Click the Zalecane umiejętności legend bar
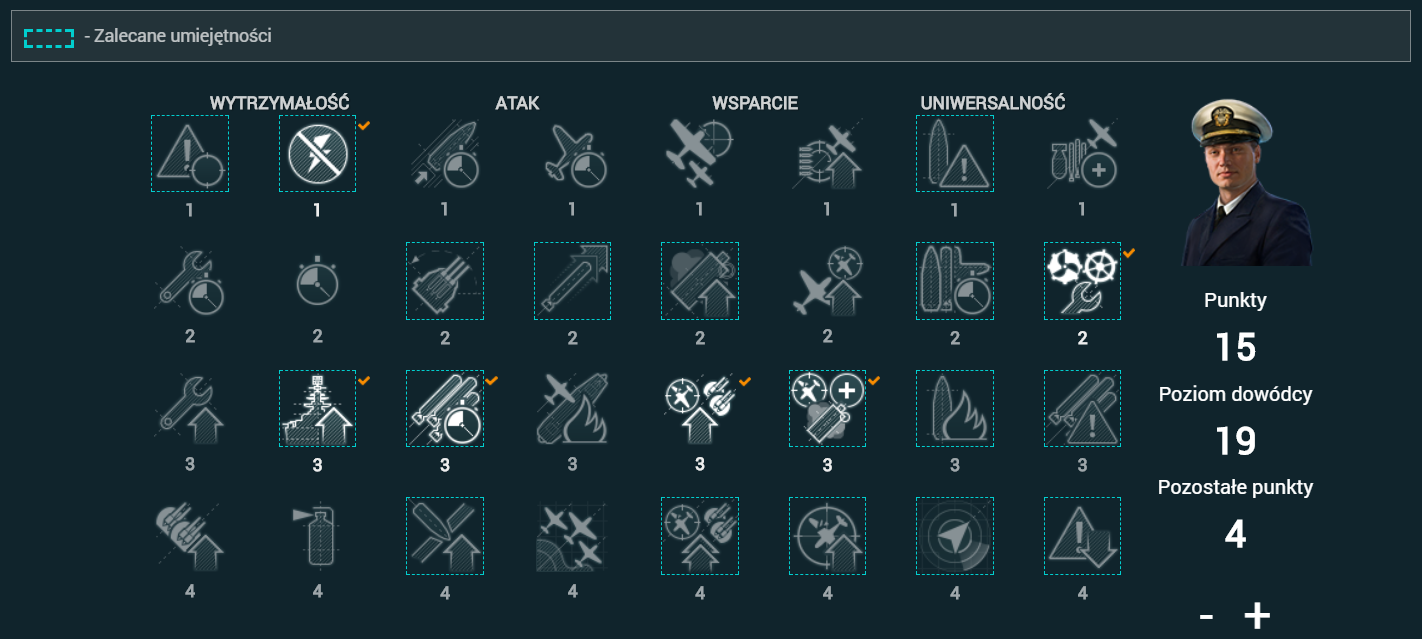1422x639 pixels. [x=710, y=36]
